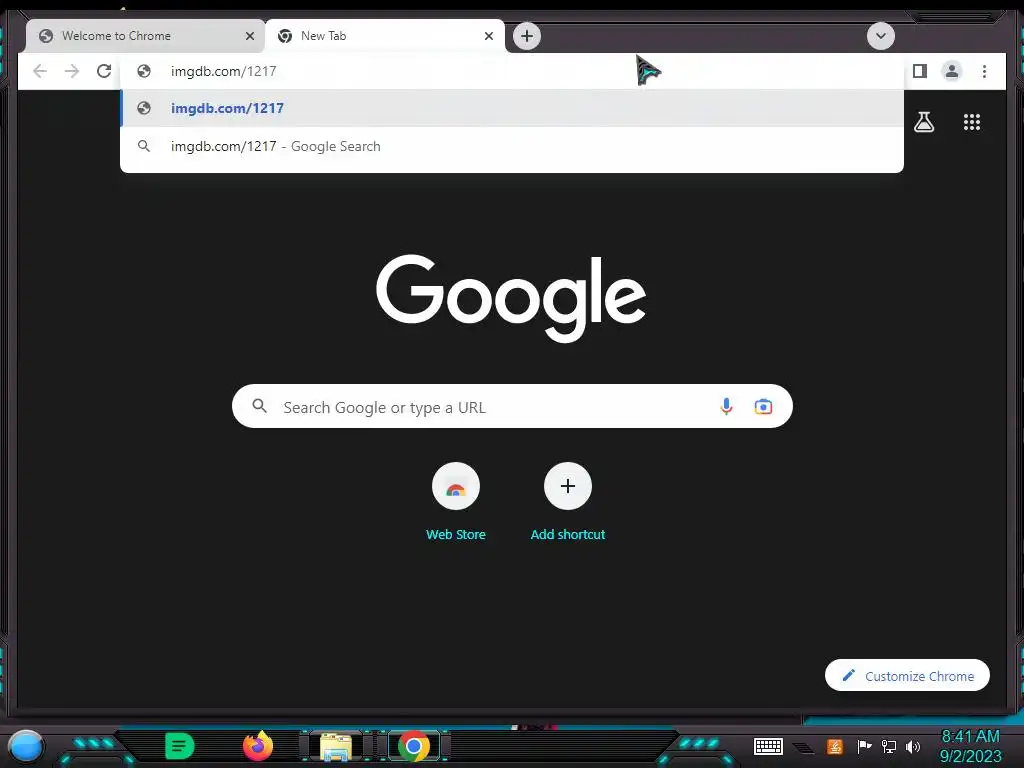Open the clock showing 8:41 AM
Viewport: 1024px width, 768px height.
[x=970, y=746]
